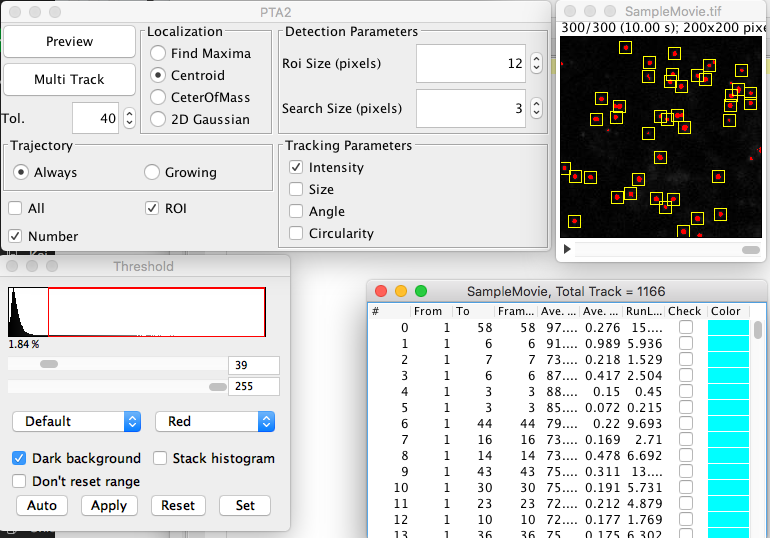The image size is (770, 538).
Task: Enable the Circularity tracking parameter
Action: pos(296,233)
